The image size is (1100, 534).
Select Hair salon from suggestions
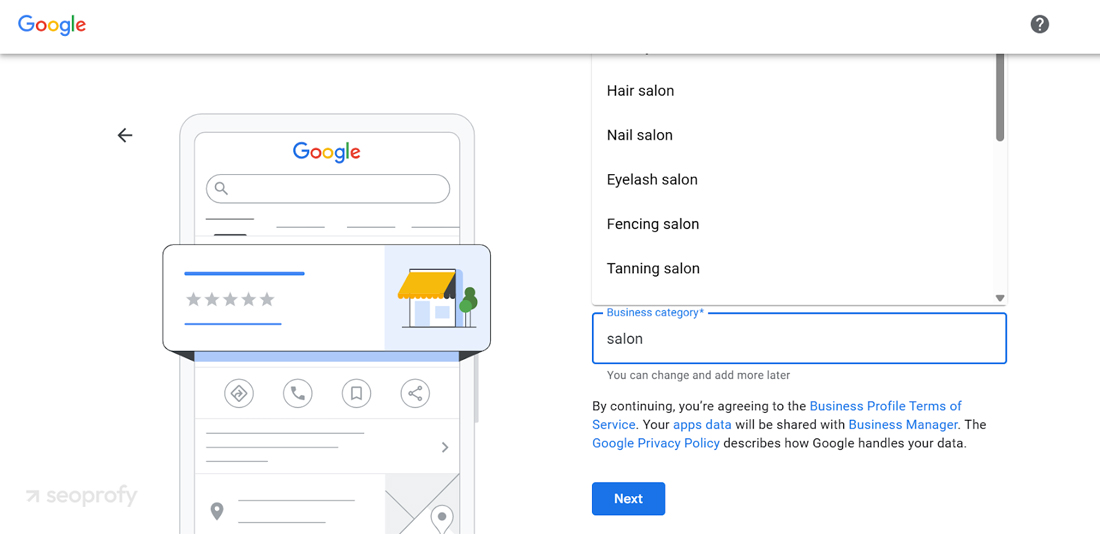point(640,91)
